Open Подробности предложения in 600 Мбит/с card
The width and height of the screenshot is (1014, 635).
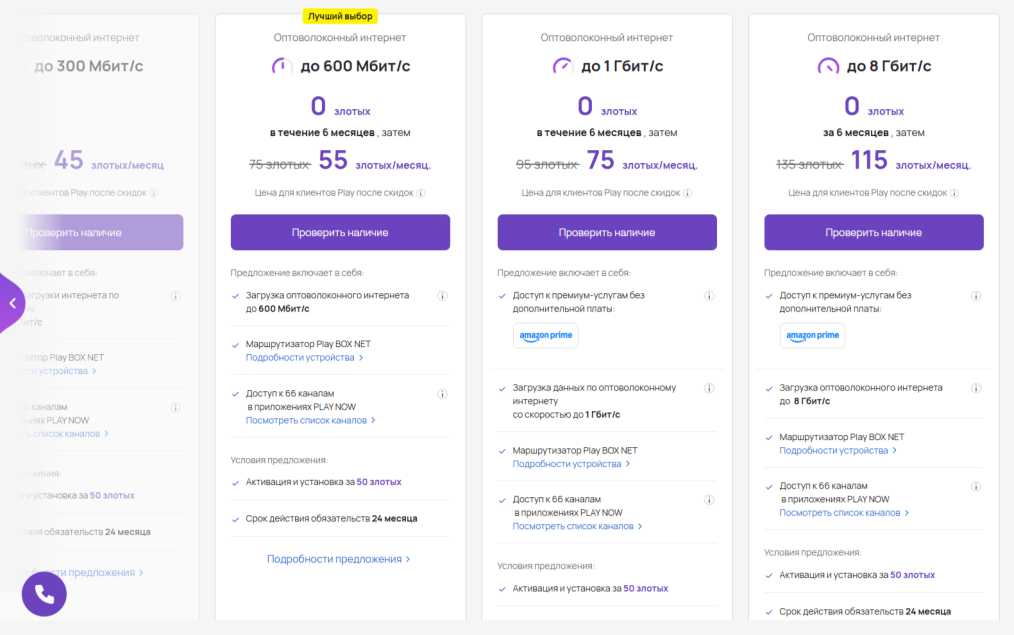click(339, 559)
